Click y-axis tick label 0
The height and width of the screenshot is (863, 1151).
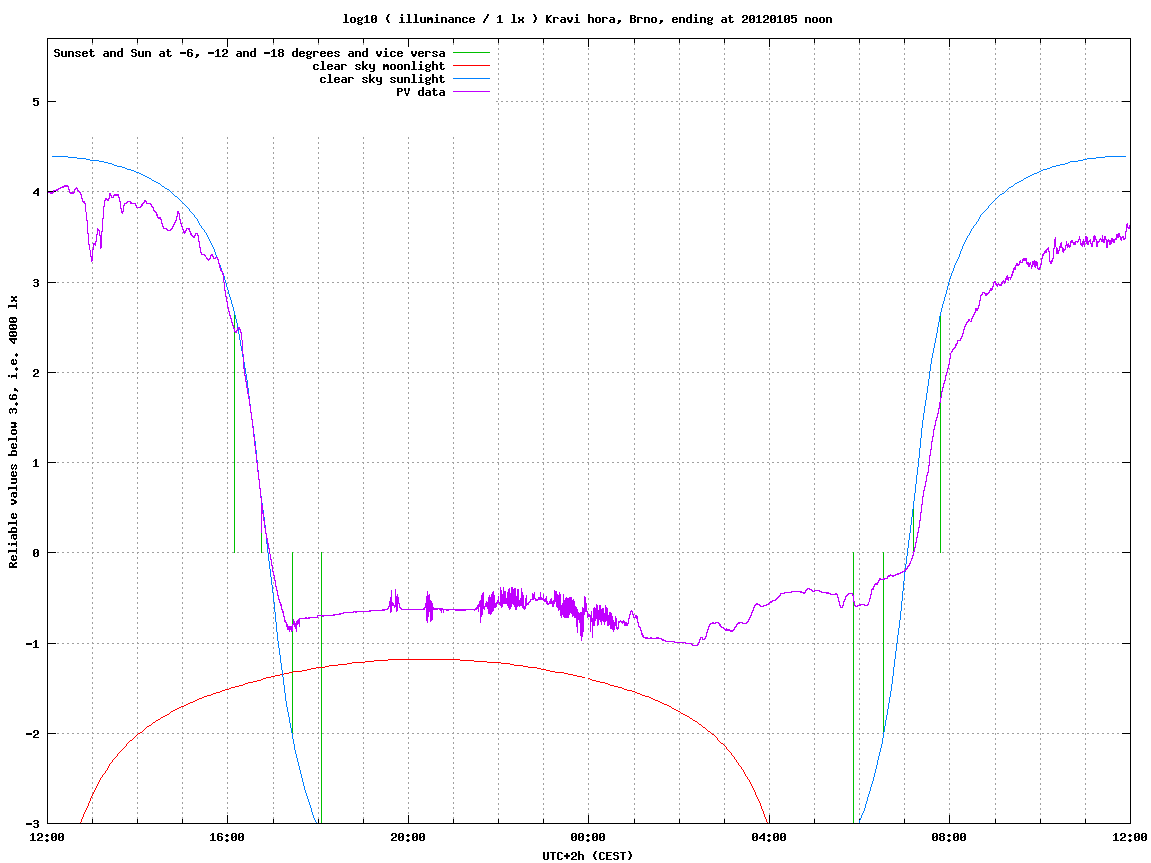35,553
